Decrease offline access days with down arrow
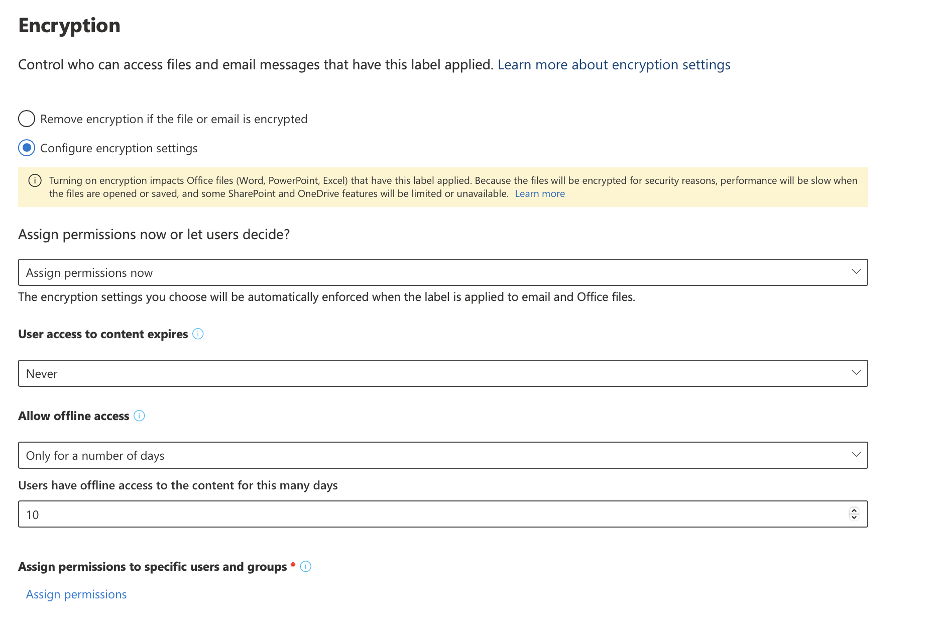The image size is (936, 618). (x=853, y=518)
